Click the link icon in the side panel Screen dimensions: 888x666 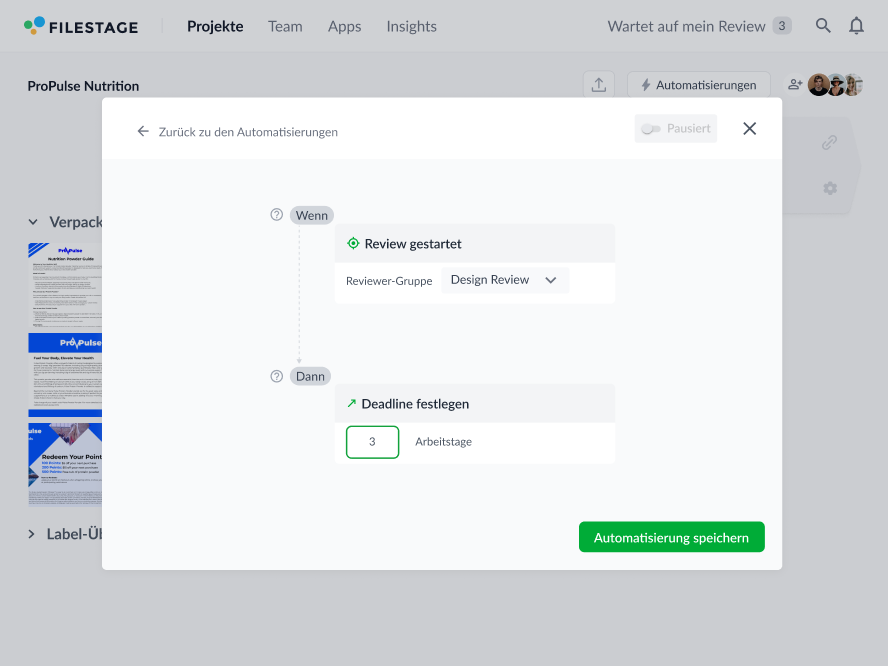pyautogui.click(x=829, y=143)
